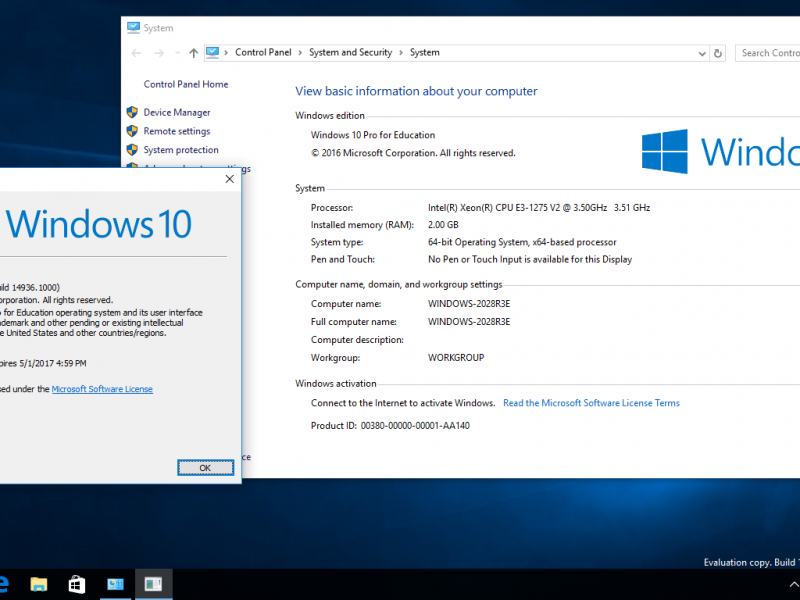
Task: Click OK in About Windows dialog
Action: point(205,468)
